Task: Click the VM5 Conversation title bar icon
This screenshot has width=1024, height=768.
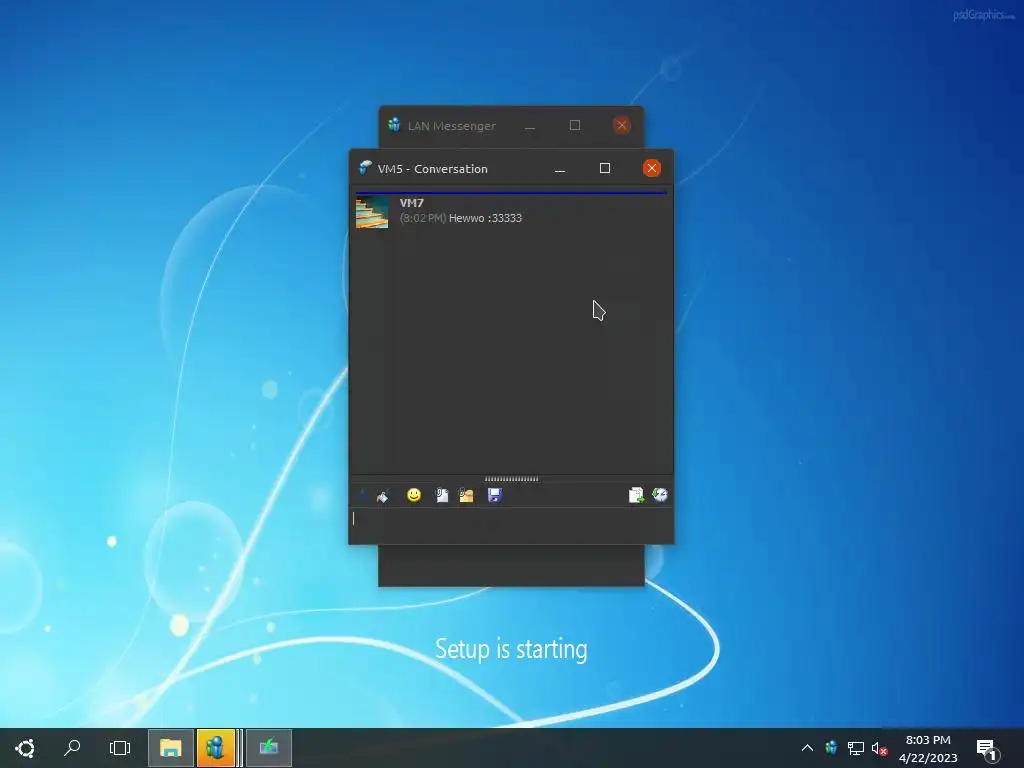Action: coord(364,168)
